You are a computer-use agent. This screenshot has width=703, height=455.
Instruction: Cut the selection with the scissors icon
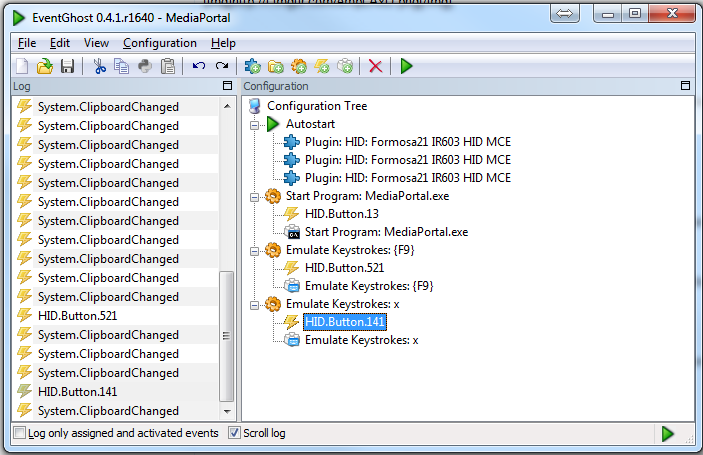[99, 66]
